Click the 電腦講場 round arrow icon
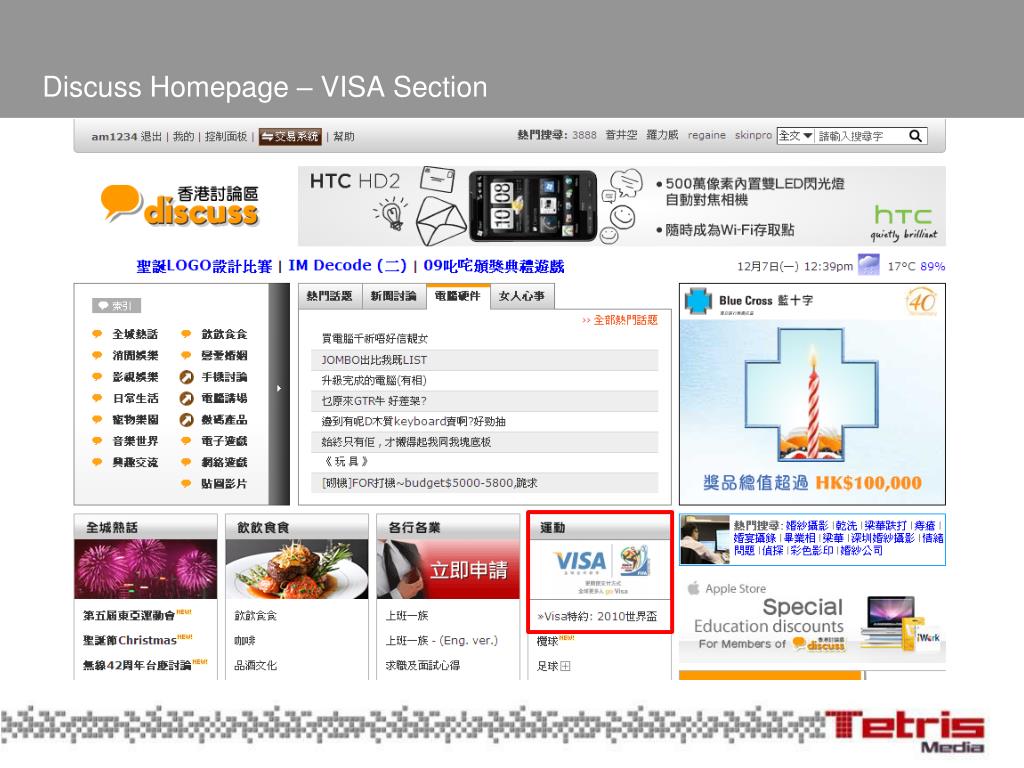The image size is (1024, 768). [x=186, y=398]
